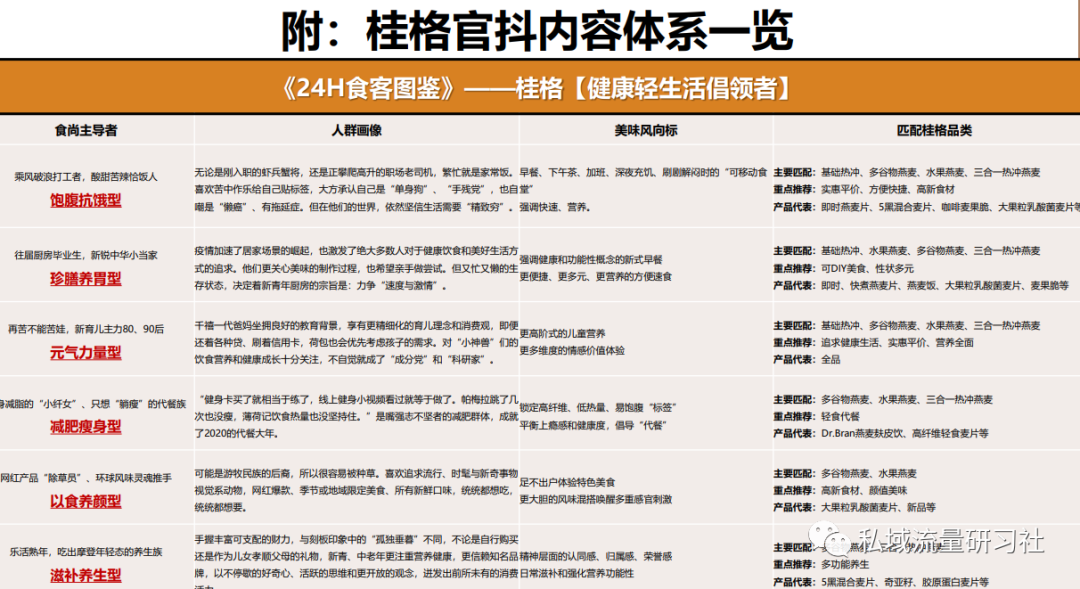Screen dimensions: 1080x589
Task: Click the 产品代表 line mentioning "燕麦饭"
Action: (x=921, y=285)
